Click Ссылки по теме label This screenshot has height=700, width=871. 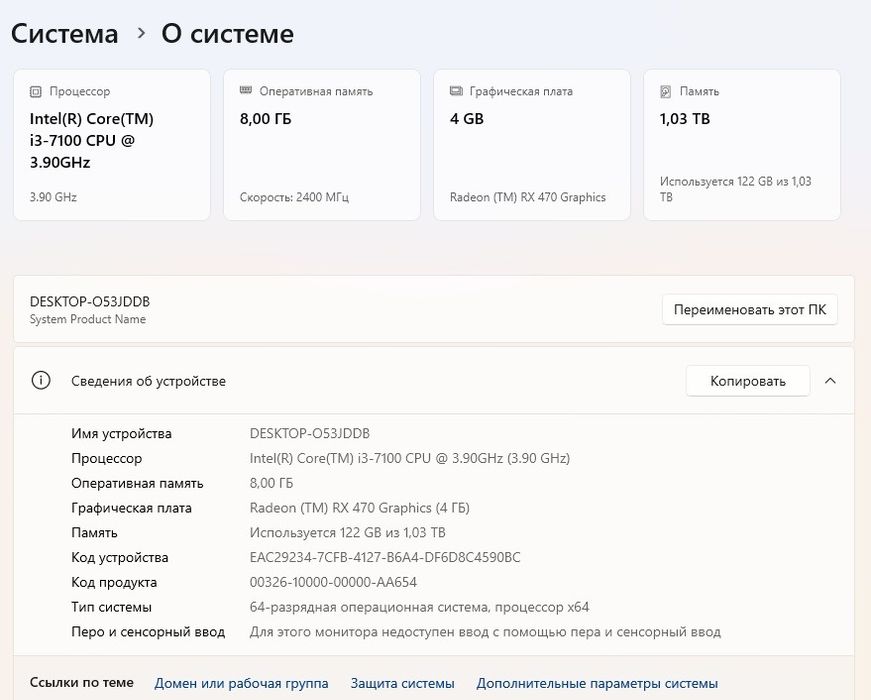[x=82, y=682]
